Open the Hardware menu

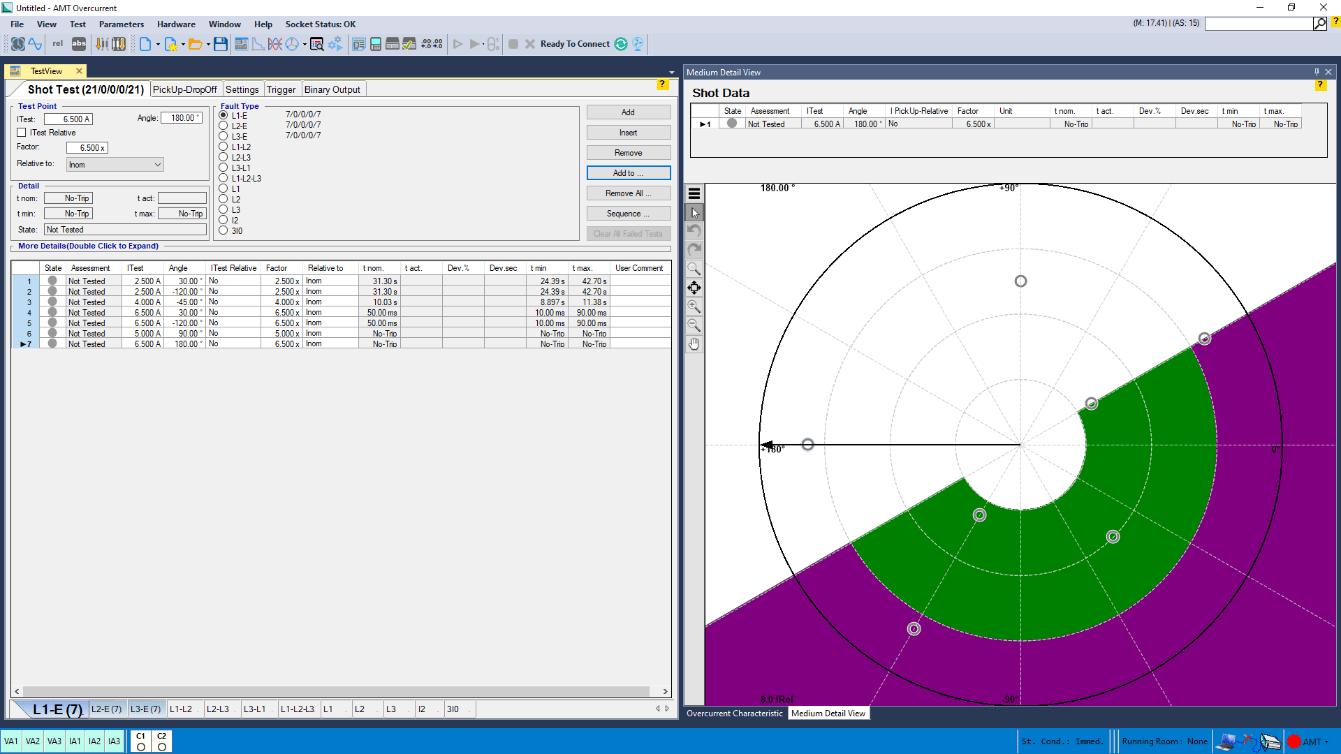tap(176, 24)
